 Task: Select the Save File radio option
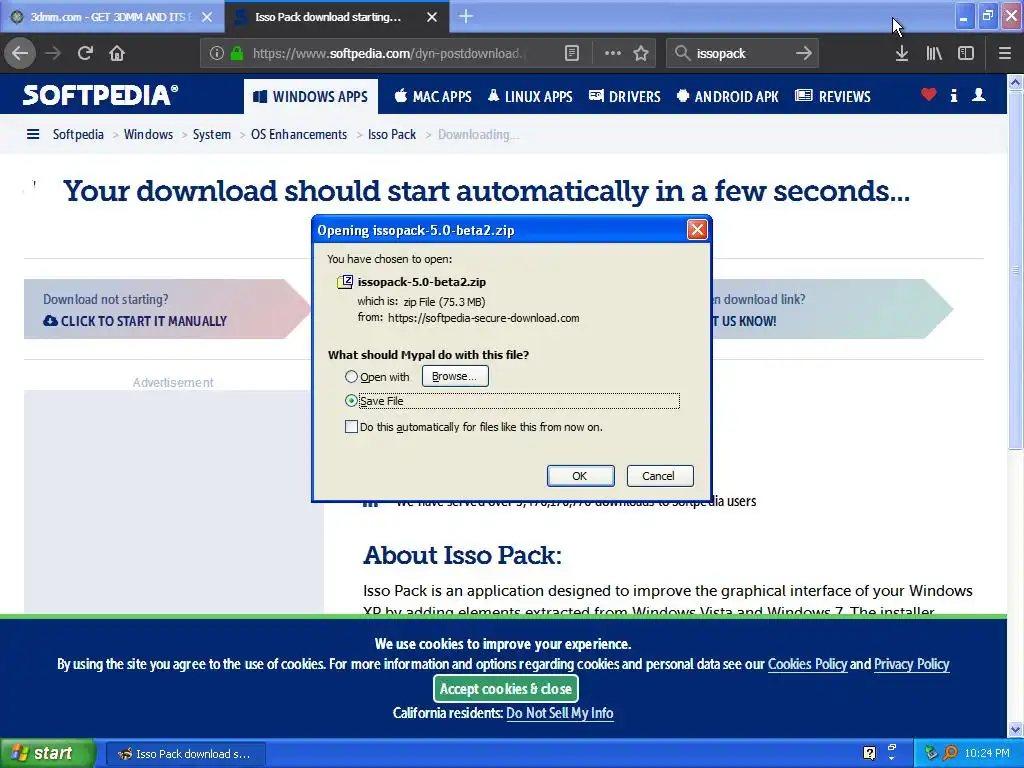[x=351, y=400]
